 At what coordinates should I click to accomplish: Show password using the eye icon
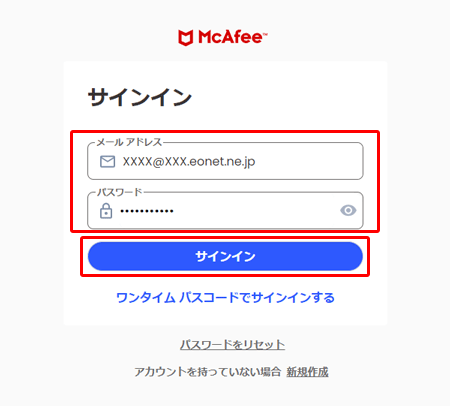pos(348,210)
